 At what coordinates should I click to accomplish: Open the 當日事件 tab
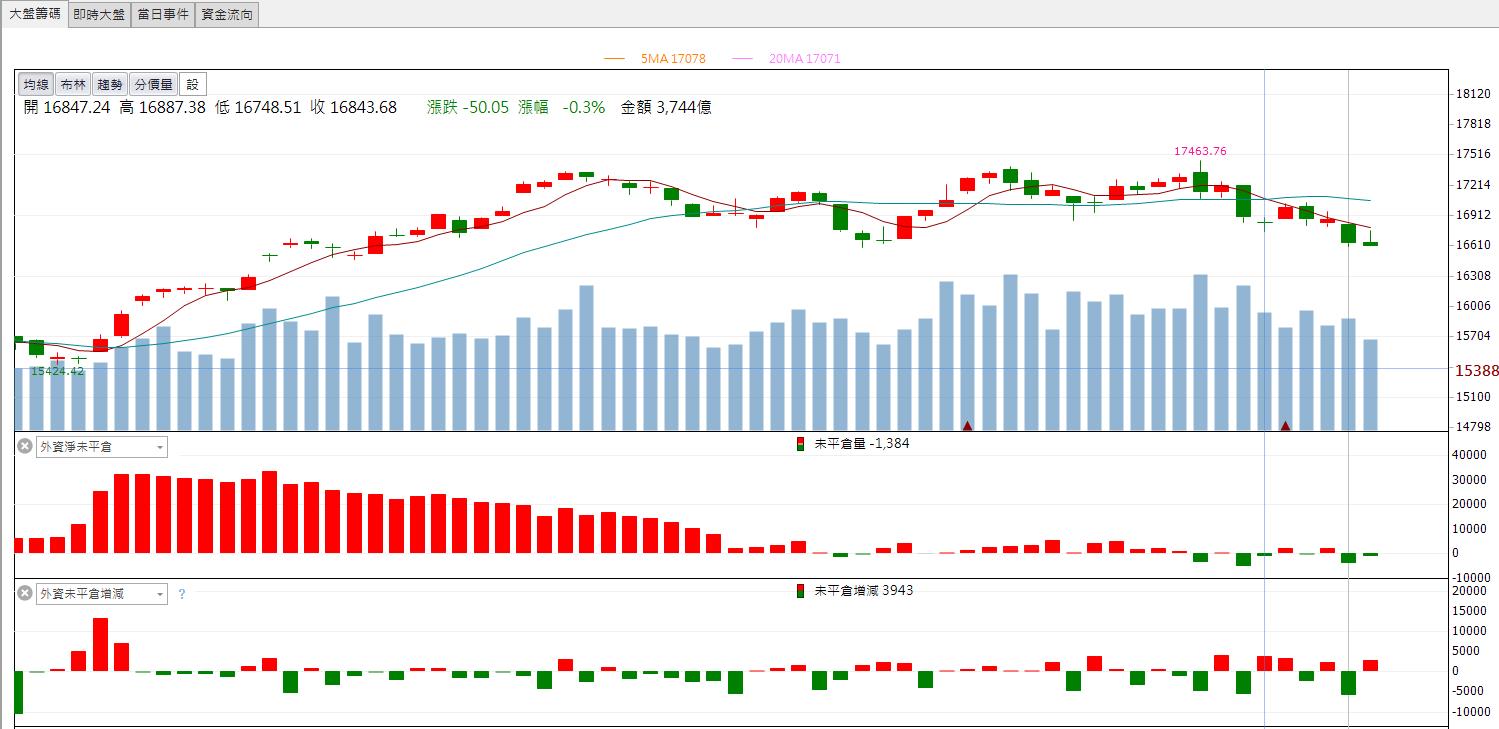(163, 14)
